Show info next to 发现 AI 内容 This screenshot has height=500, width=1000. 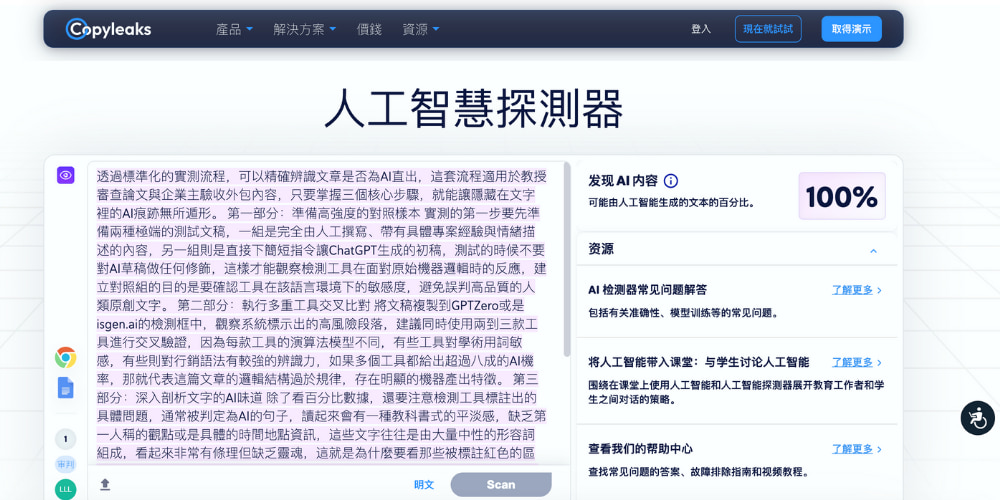tap(671, 181)
